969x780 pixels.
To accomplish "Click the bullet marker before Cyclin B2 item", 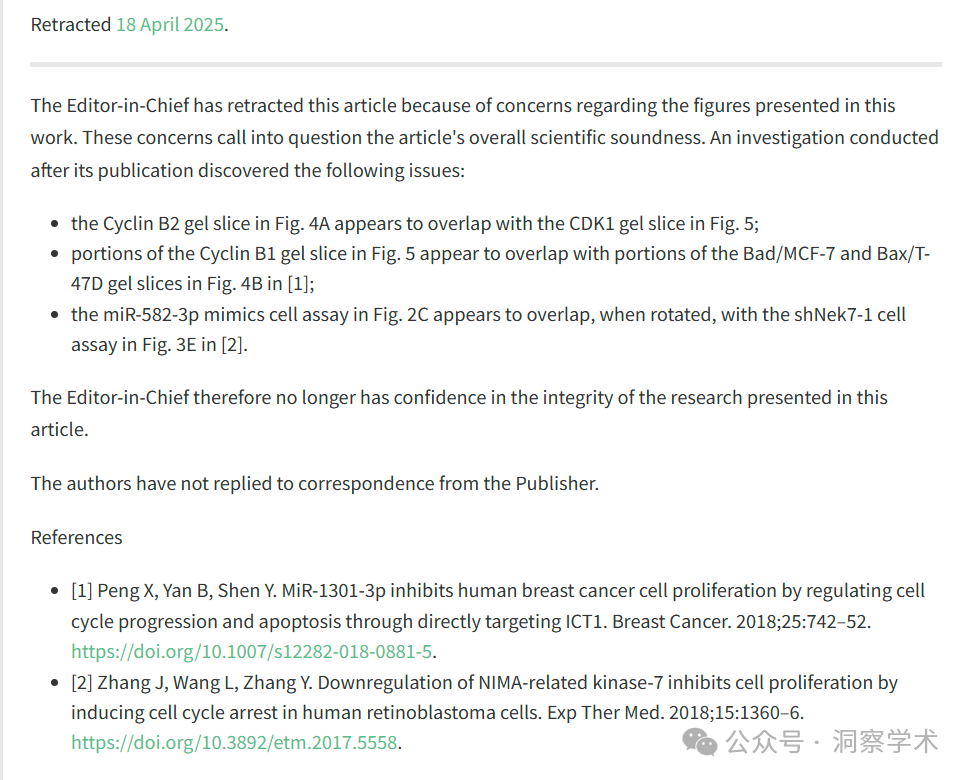I will pos(55,224).
